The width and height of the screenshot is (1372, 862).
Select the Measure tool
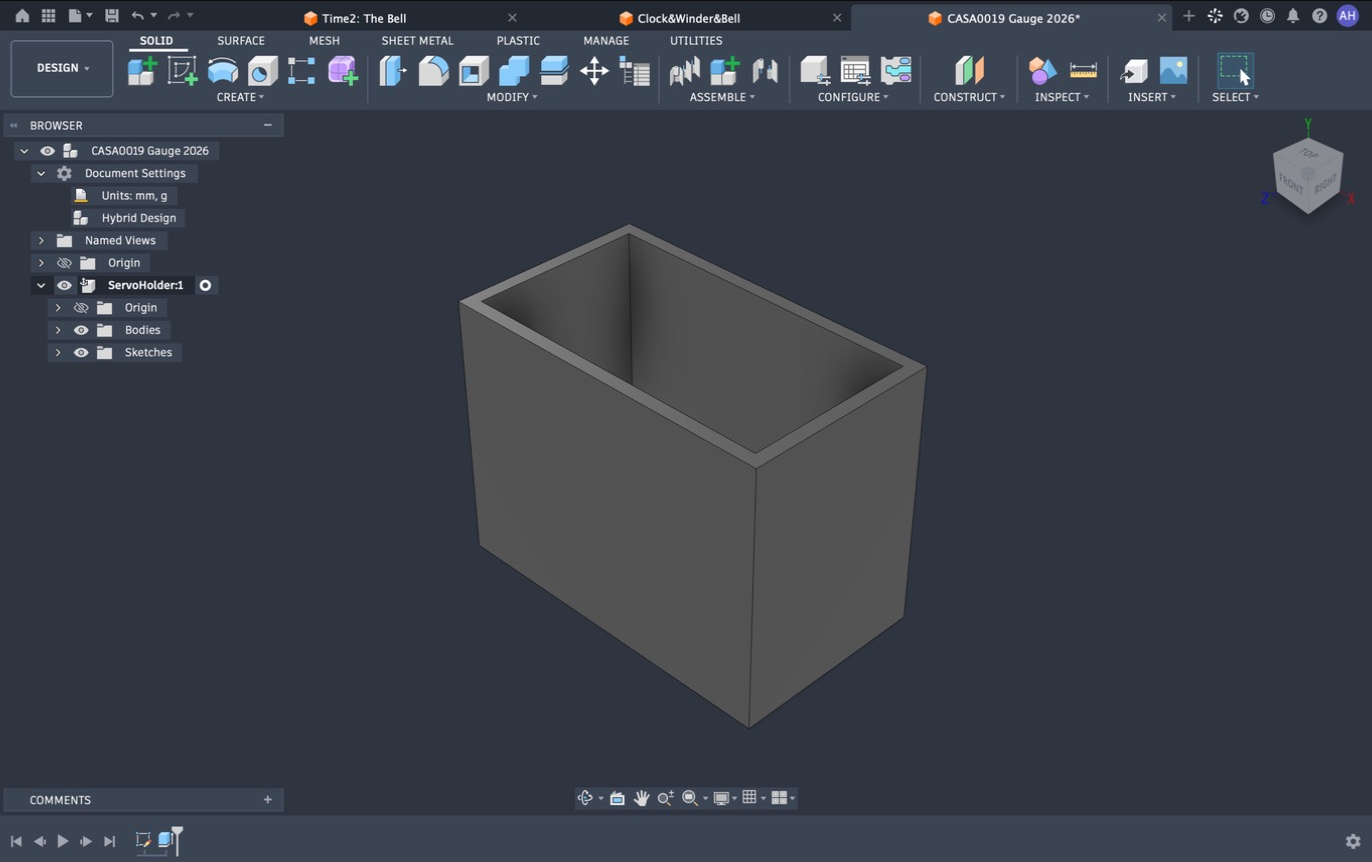coord(1083,71)
